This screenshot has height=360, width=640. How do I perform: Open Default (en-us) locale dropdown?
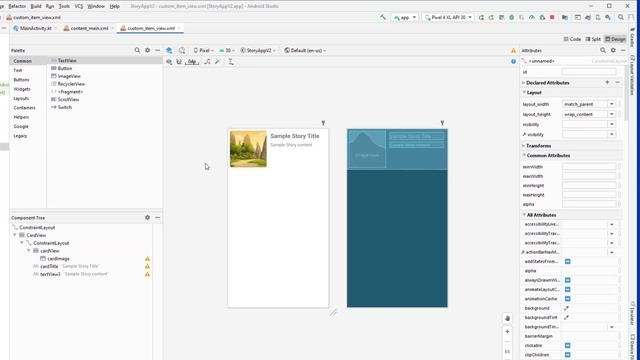pyautogui.click(x=305, y=51)
